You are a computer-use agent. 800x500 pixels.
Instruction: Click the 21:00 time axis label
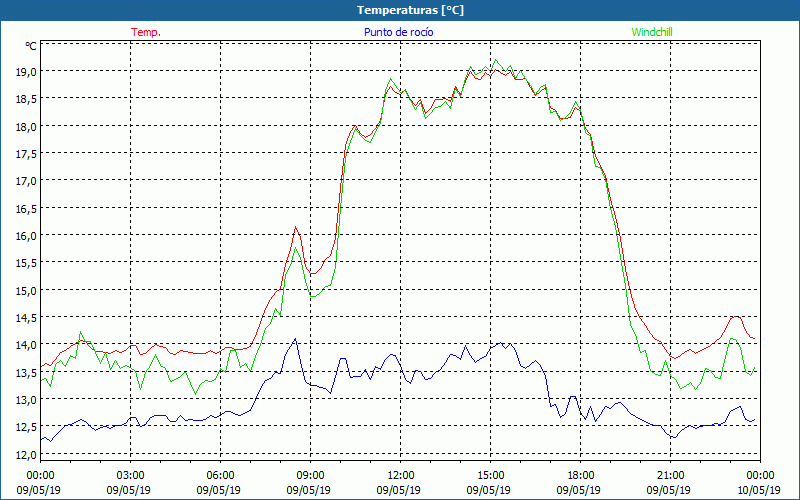coord(670,475)
